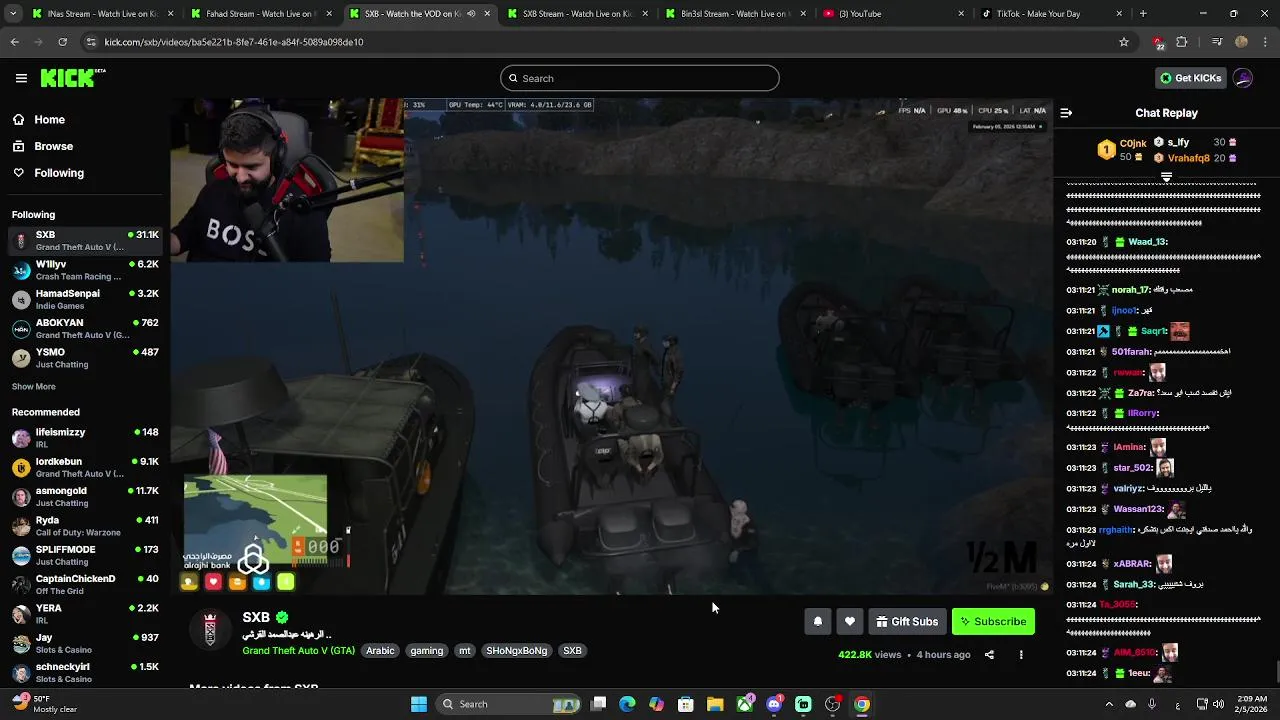Toggle the follow heart button
This screenshot has width=1280, height=720.
[850, 621]
